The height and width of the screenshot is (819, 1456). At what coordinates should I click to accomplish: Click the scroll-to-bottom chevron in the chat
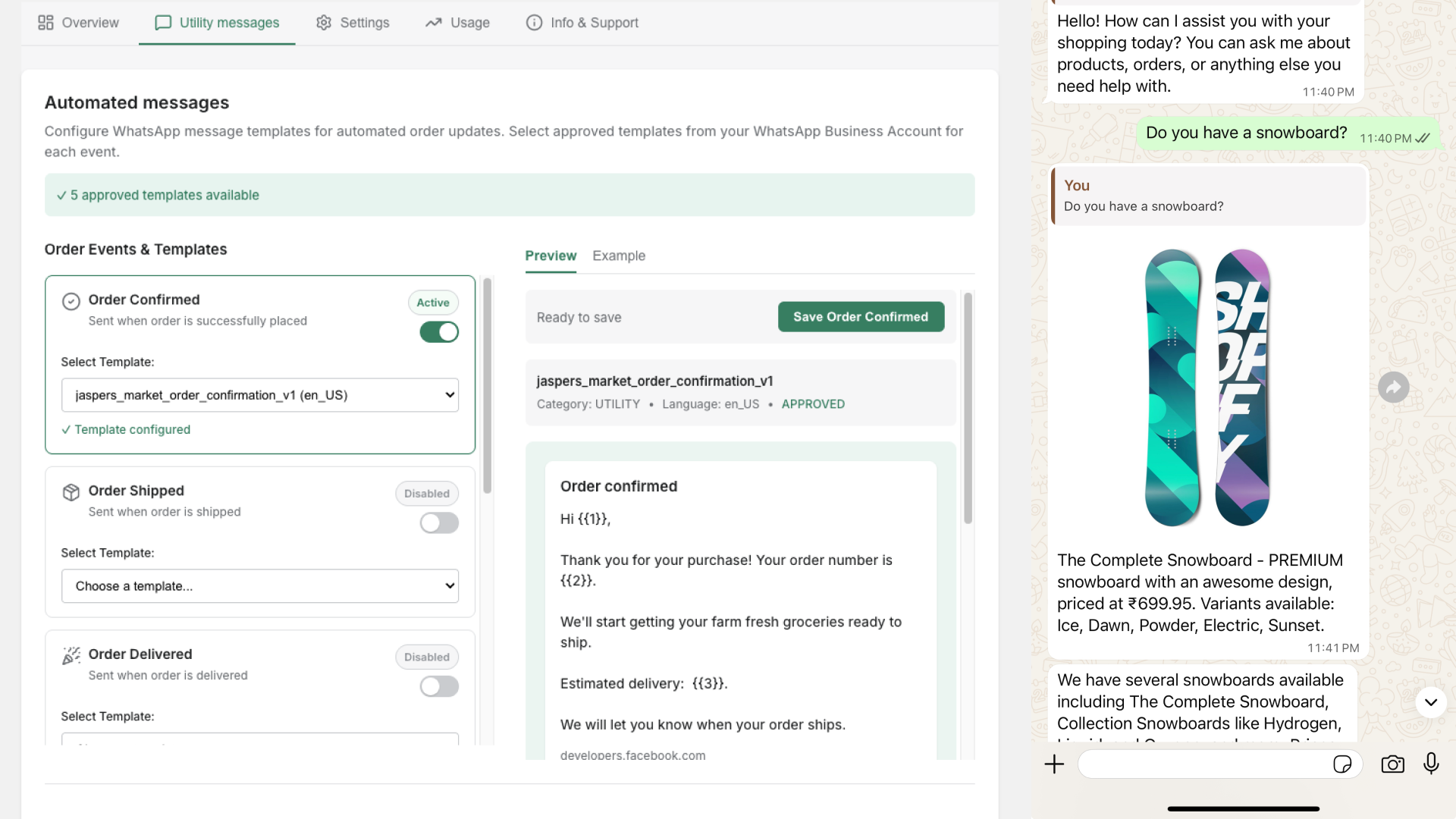pyautogui.click(x=1432, y=702)
